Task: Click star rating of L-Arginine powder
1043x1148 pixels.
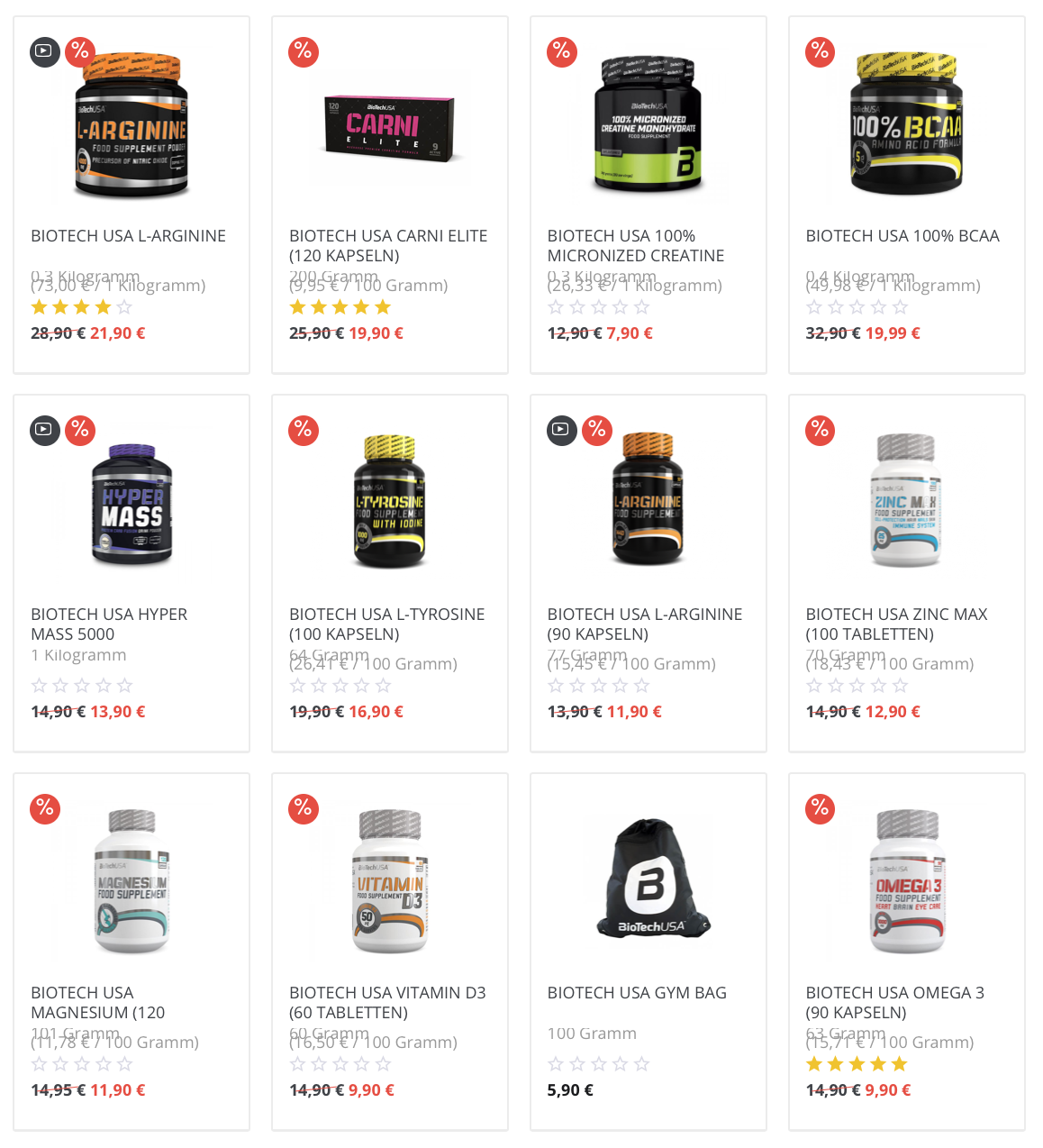Action: (x=82, y=307)
